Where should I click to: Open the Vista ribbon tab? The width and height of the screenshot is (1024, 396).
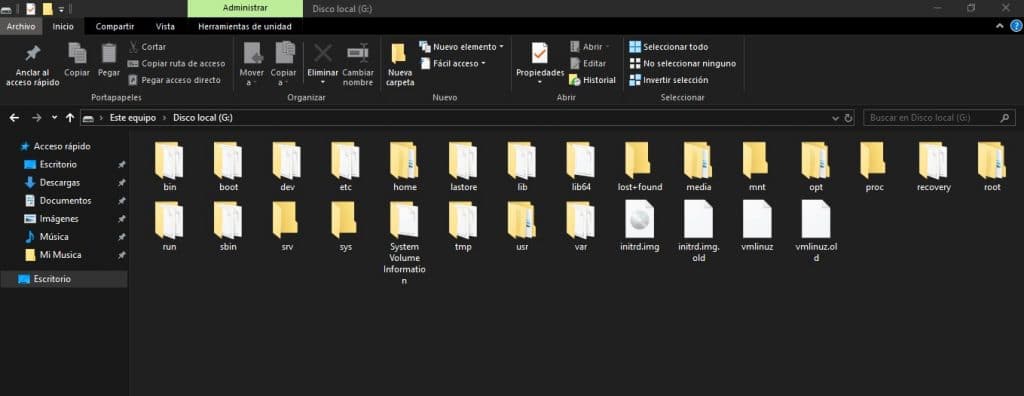click(x=165, y=27)
